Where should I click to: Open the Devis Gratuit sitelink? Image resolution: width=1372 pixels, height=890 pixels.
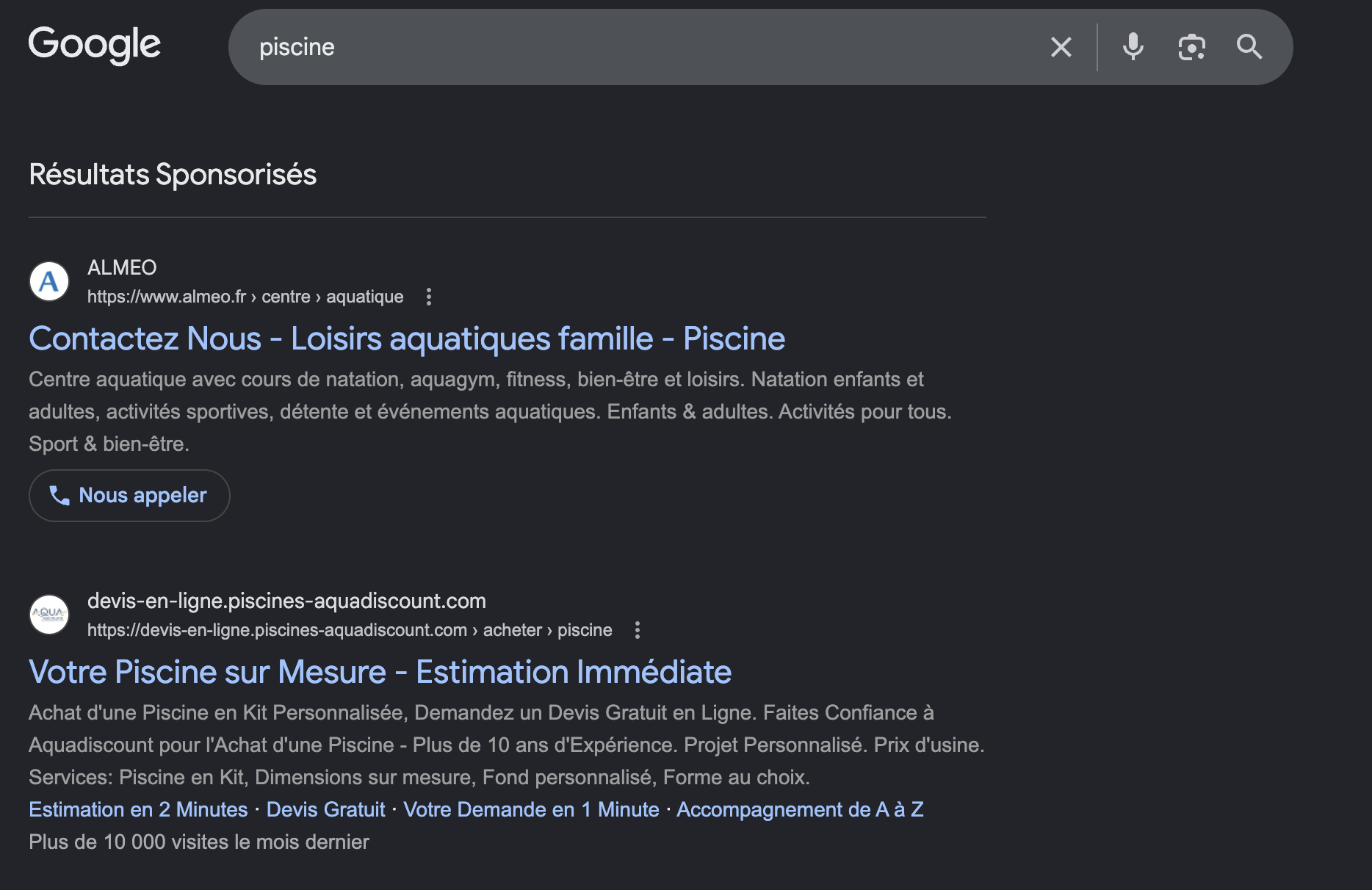pyautogui.click(x=325, y=809)
